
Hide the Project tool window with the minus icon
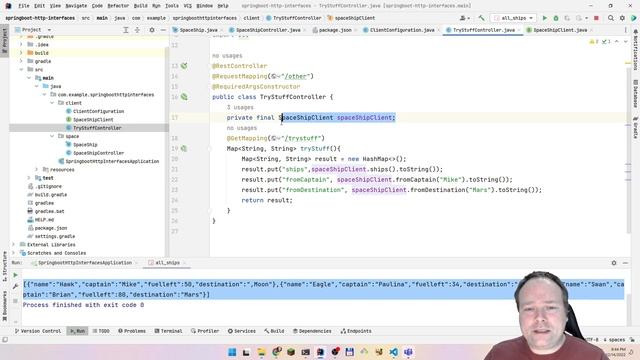163,30
